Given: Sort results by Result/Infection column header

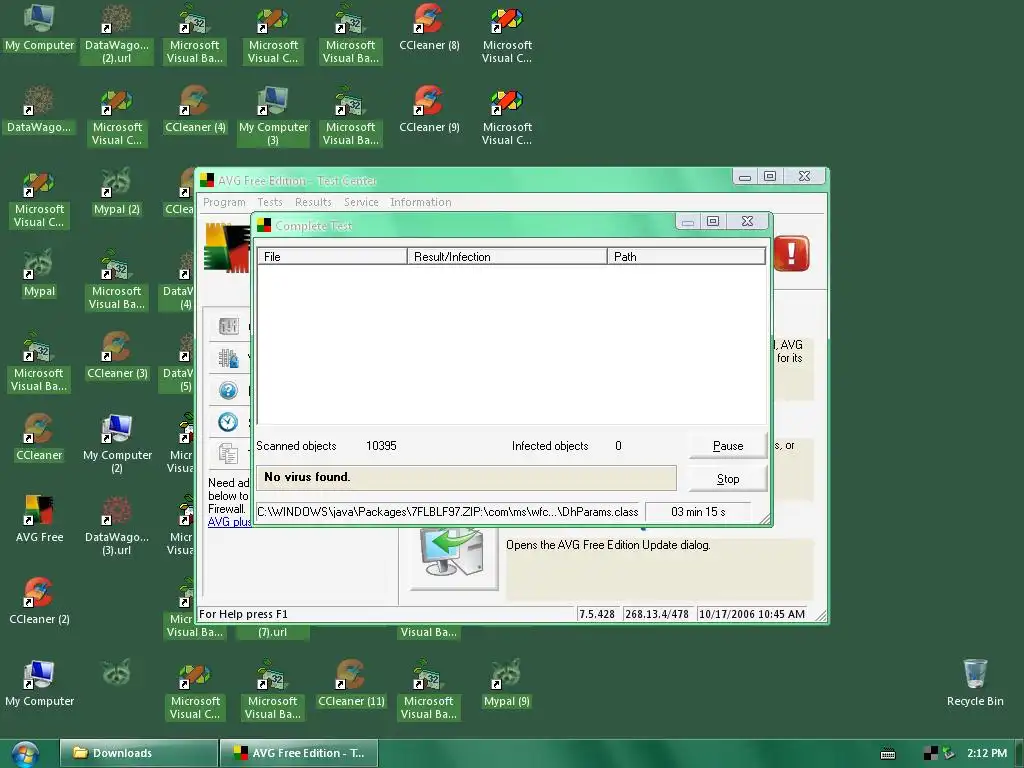Looking at the screenshot, I should [507, 257].
